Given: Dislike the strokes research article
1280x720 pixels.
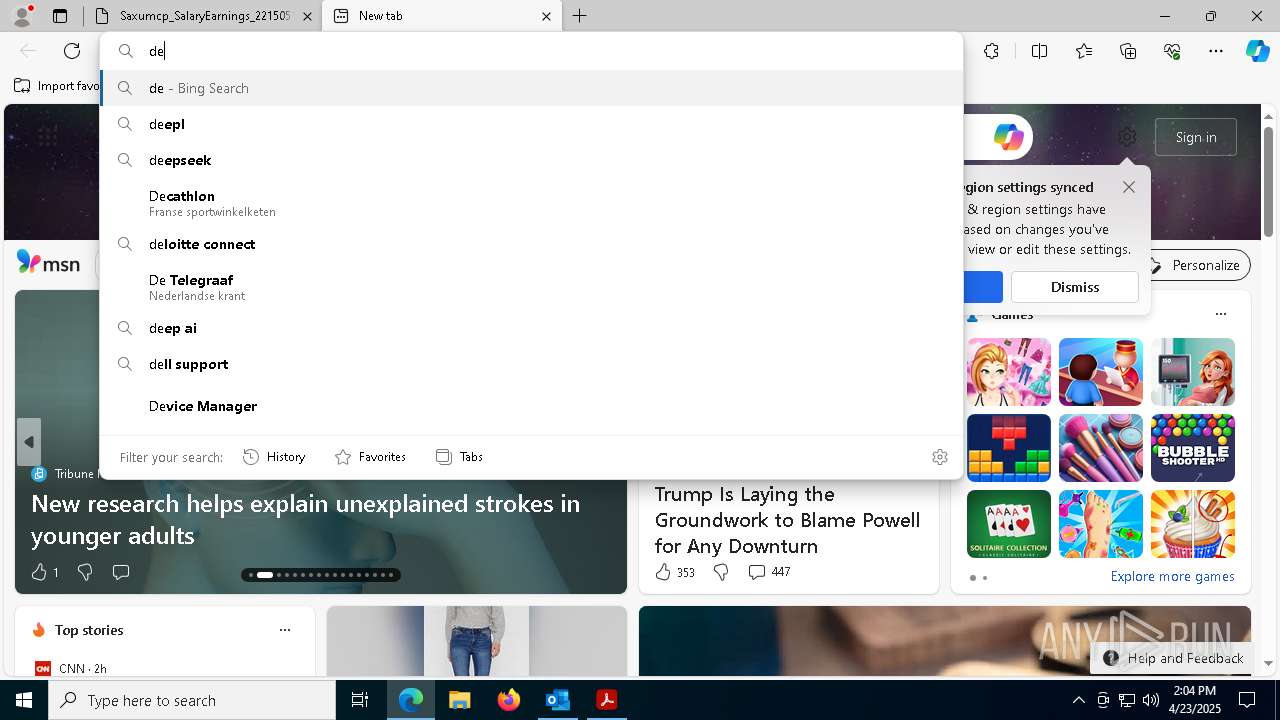Looking at the screenshot, I should point(85,572).
